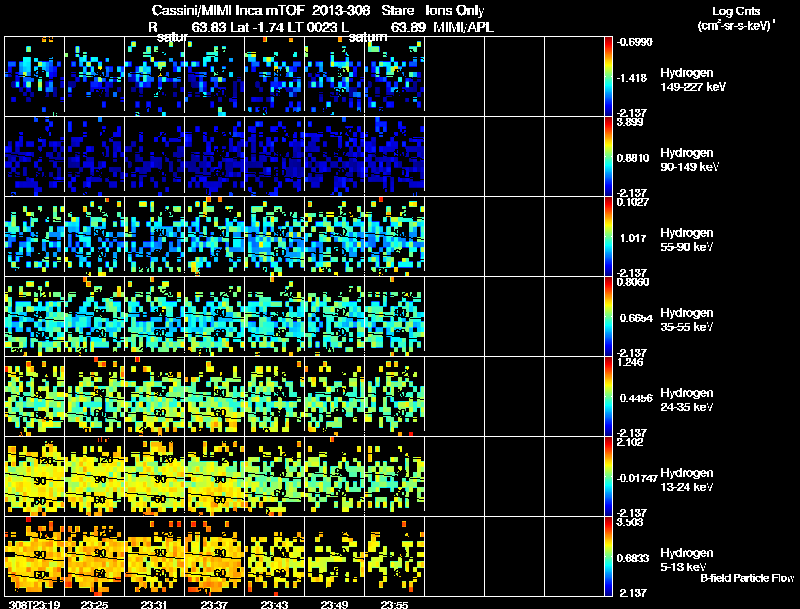Select the 'Hydrogen 5-13 keV' row label
The width and height of the screenshot is (800, 609).
point(687,560)
